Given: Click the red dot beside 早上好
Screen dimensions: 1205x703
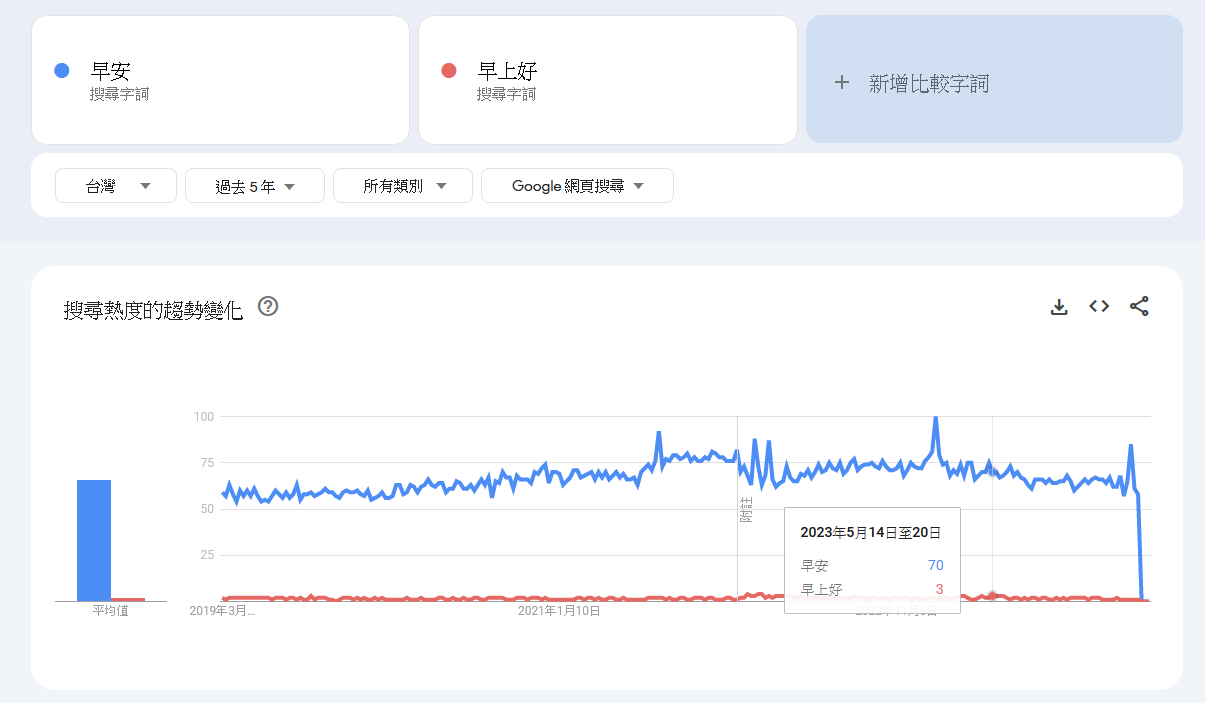Looking at the screenshot, I should pos(449,71).
